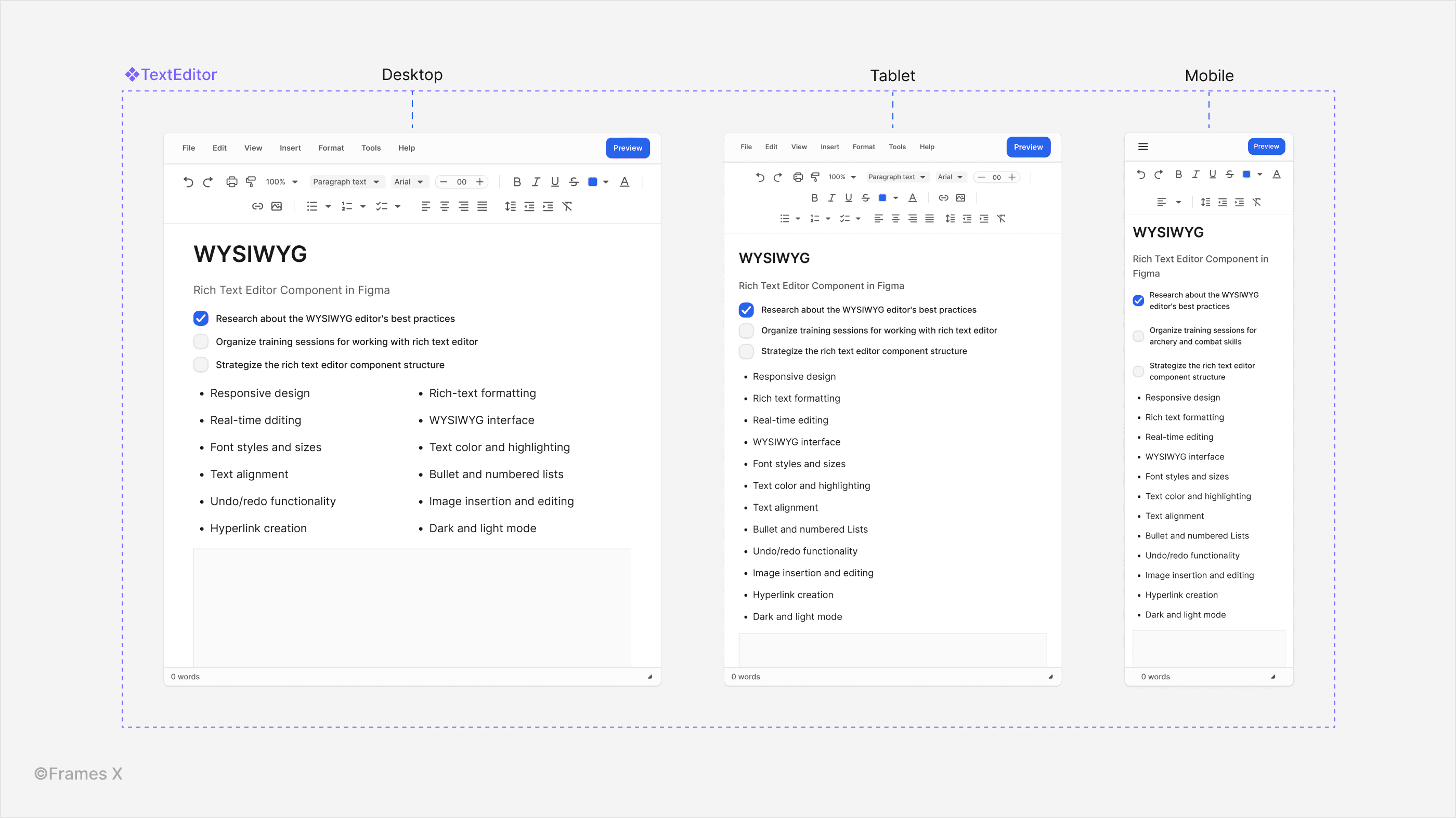The height and width of the screenshot is (818, 1456).
Task: Click the Underline formatting icon
Action: 555,181
